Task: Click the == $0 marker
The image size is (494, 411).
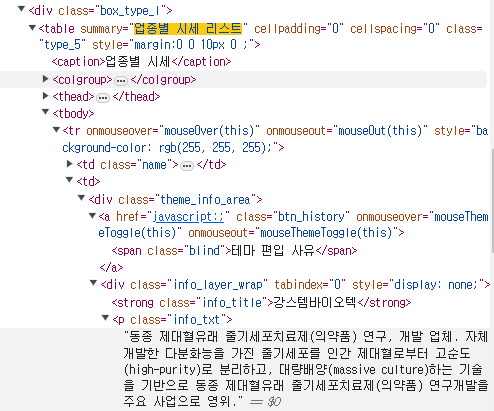Action: pyautogui.click(x=265, y=402)
